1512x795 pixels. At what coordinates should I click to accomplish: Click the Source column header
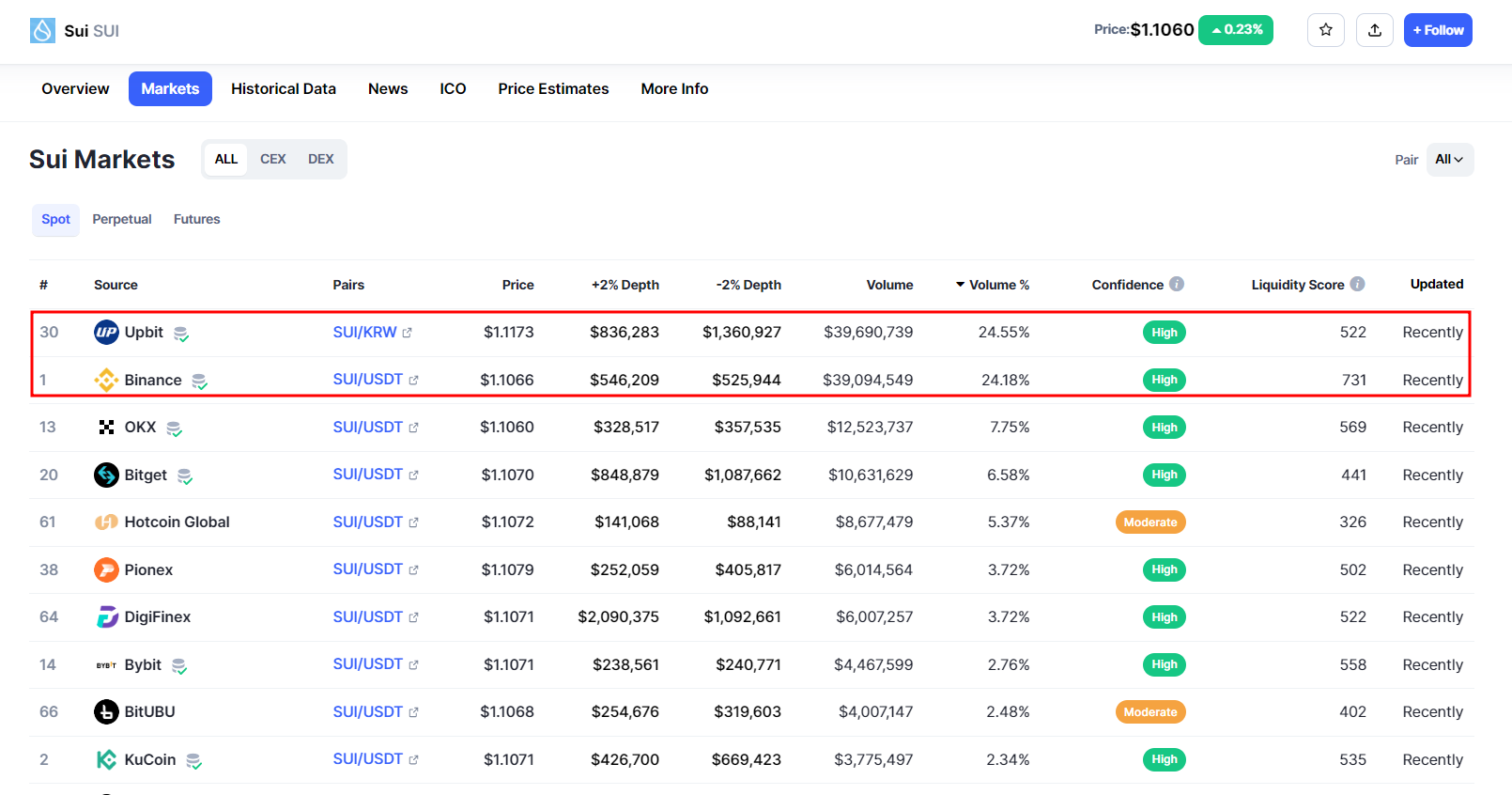pyautogui.click(x=116, y=285)
